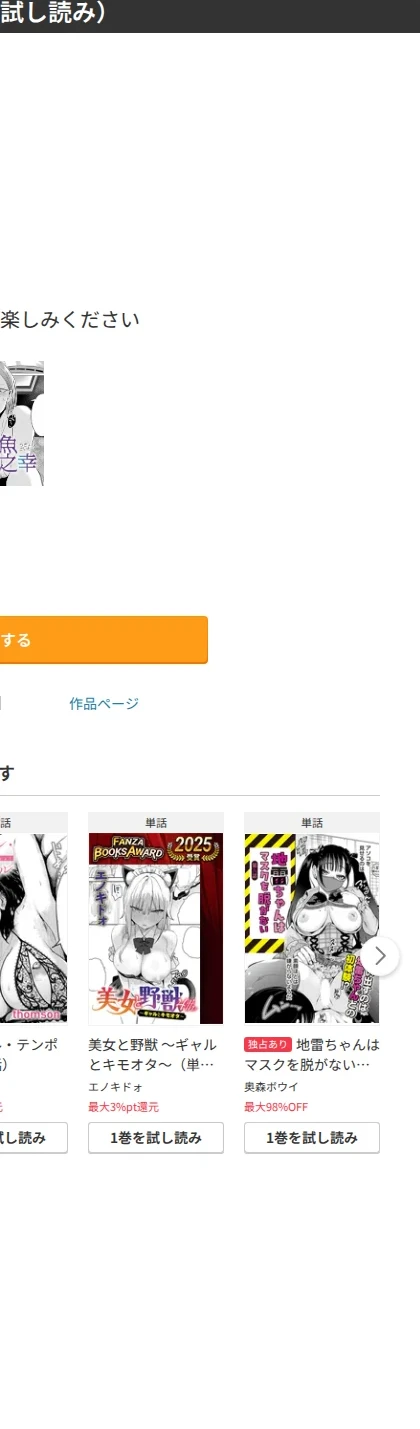Image resolution: width=420 pixels, height=1429 pixels.
Task: Click the carousel next arrow chevron
Action: [380, 956]
